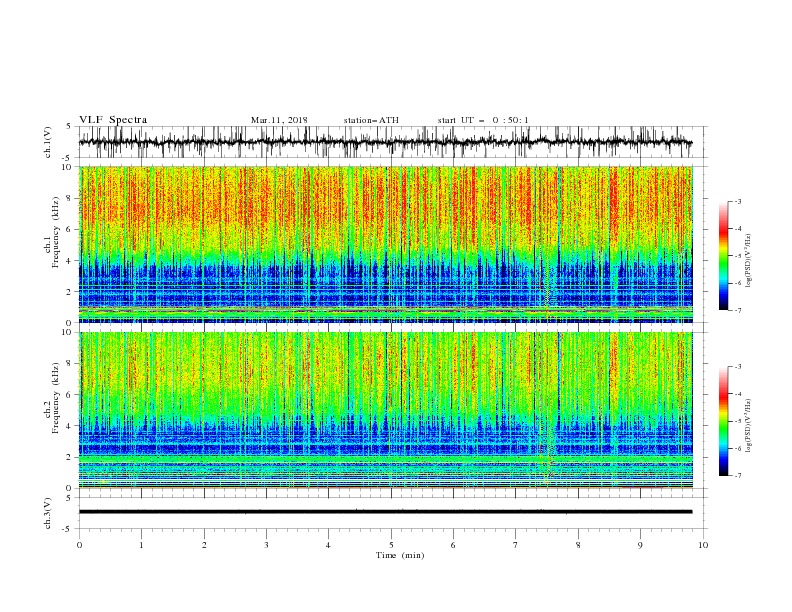This screenshot has height=612, width=792.
Task: Select the 'Mar.11, 2018' date label
Action: [x=279, y=120]
